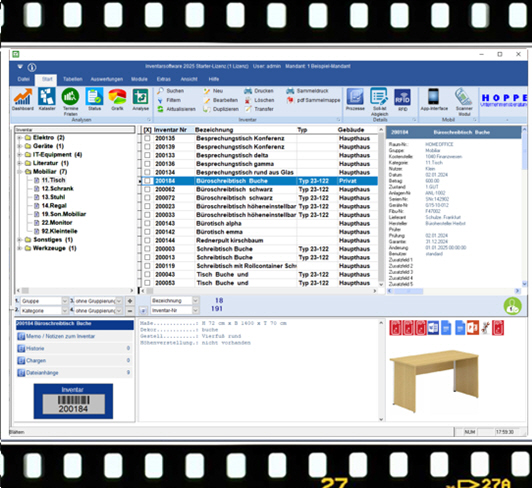Switch to the Tabellen tab

point(73,79)
